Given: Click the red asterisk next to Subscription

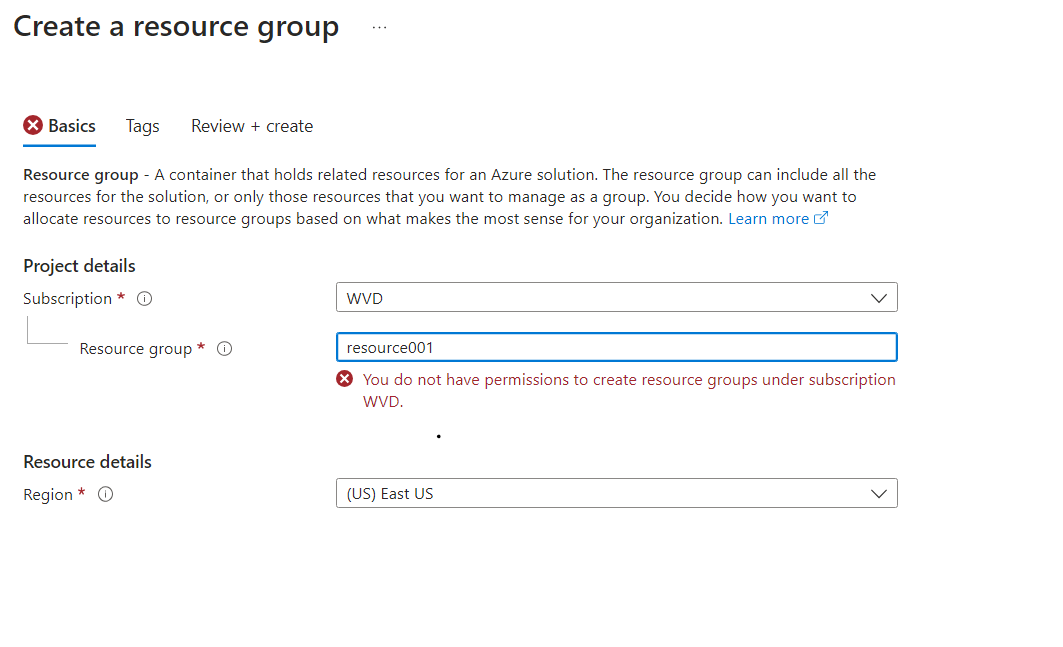Looking at the screenshot, I should tap(120, 298).
